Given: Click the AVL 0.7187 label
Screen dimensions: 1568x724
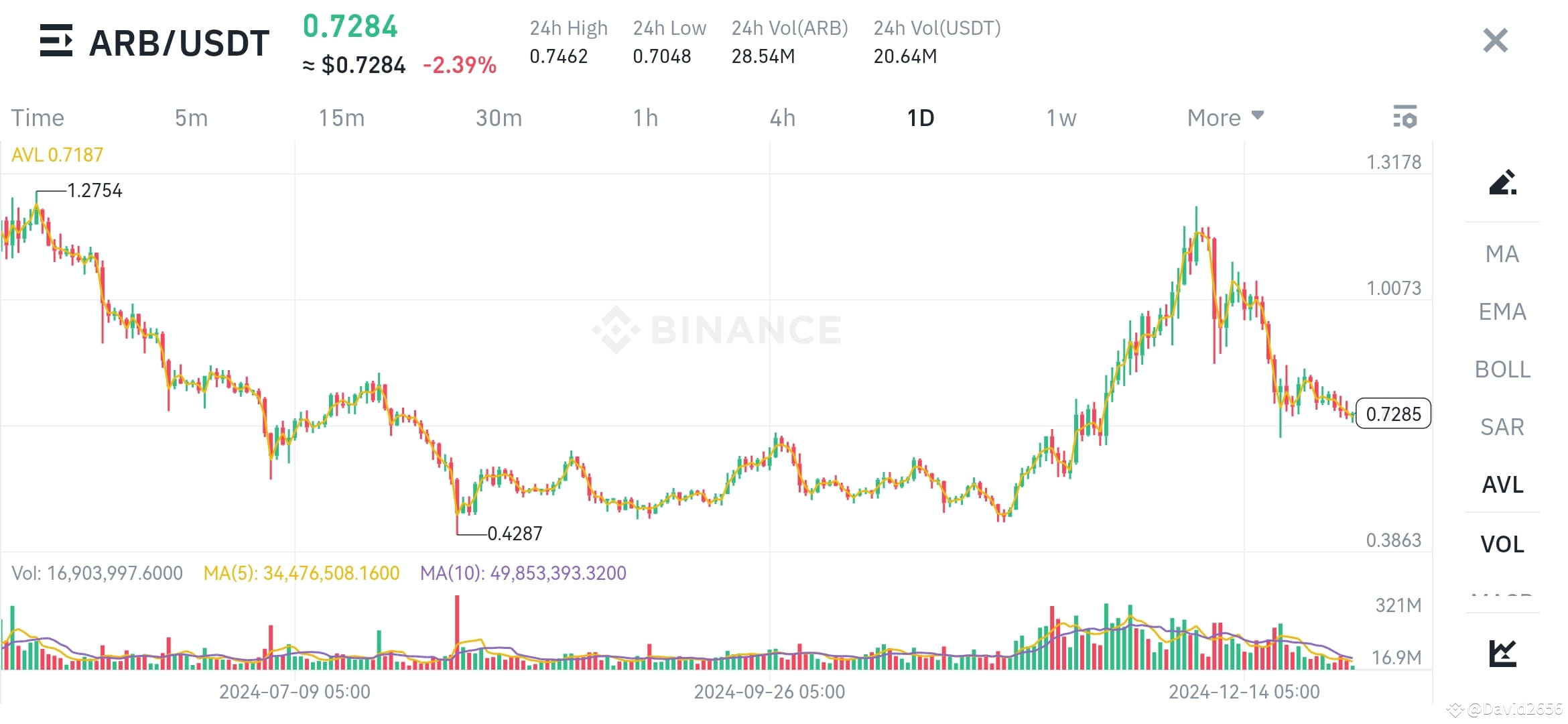Looking at the screenshot, I should coord(56,154).
